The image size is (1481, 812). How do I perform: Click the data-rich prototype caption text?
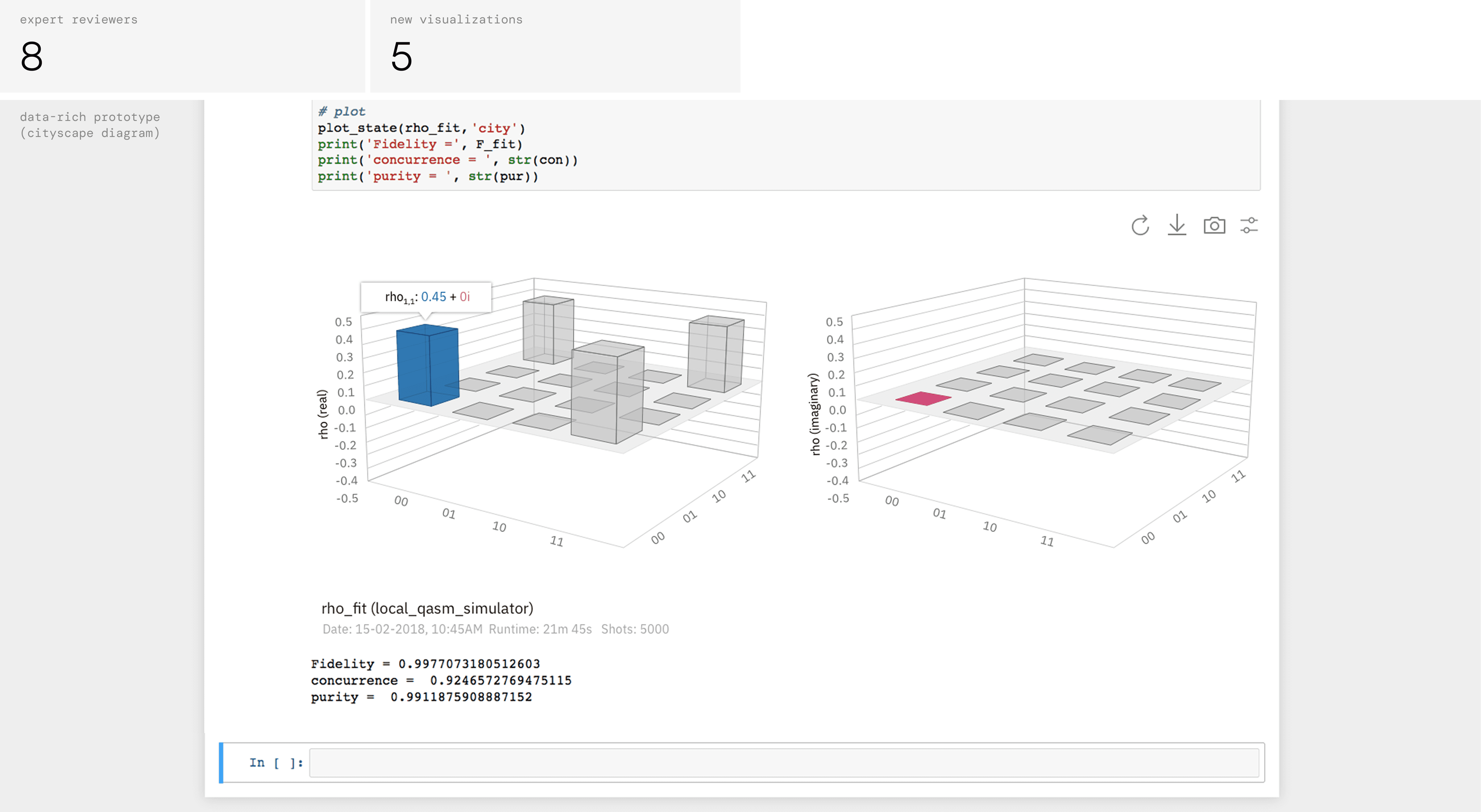click(90, 125)
